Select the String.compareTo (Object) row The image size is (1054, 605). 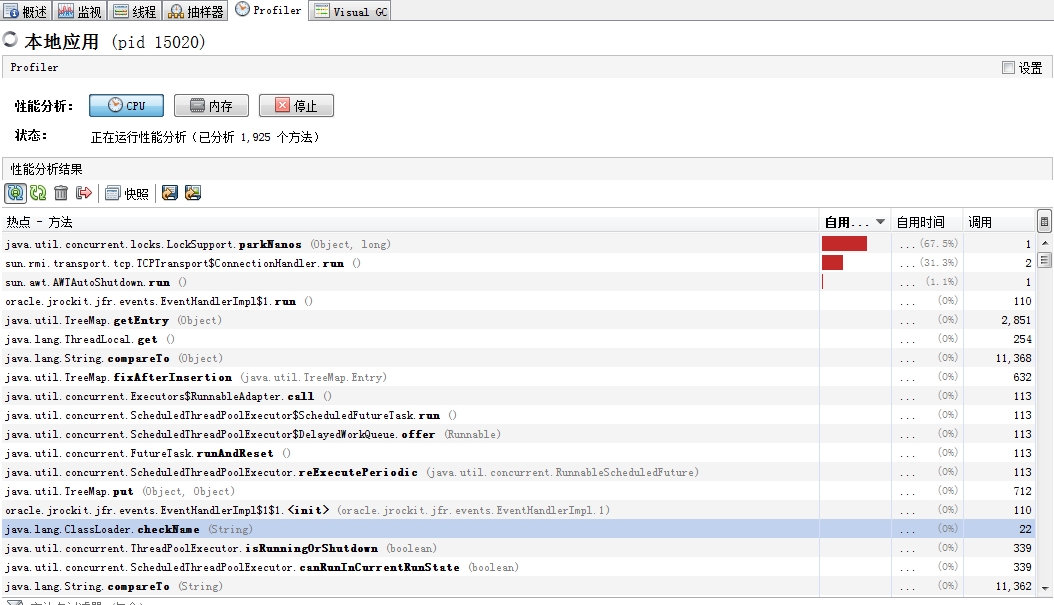click(x=518, y=358)
